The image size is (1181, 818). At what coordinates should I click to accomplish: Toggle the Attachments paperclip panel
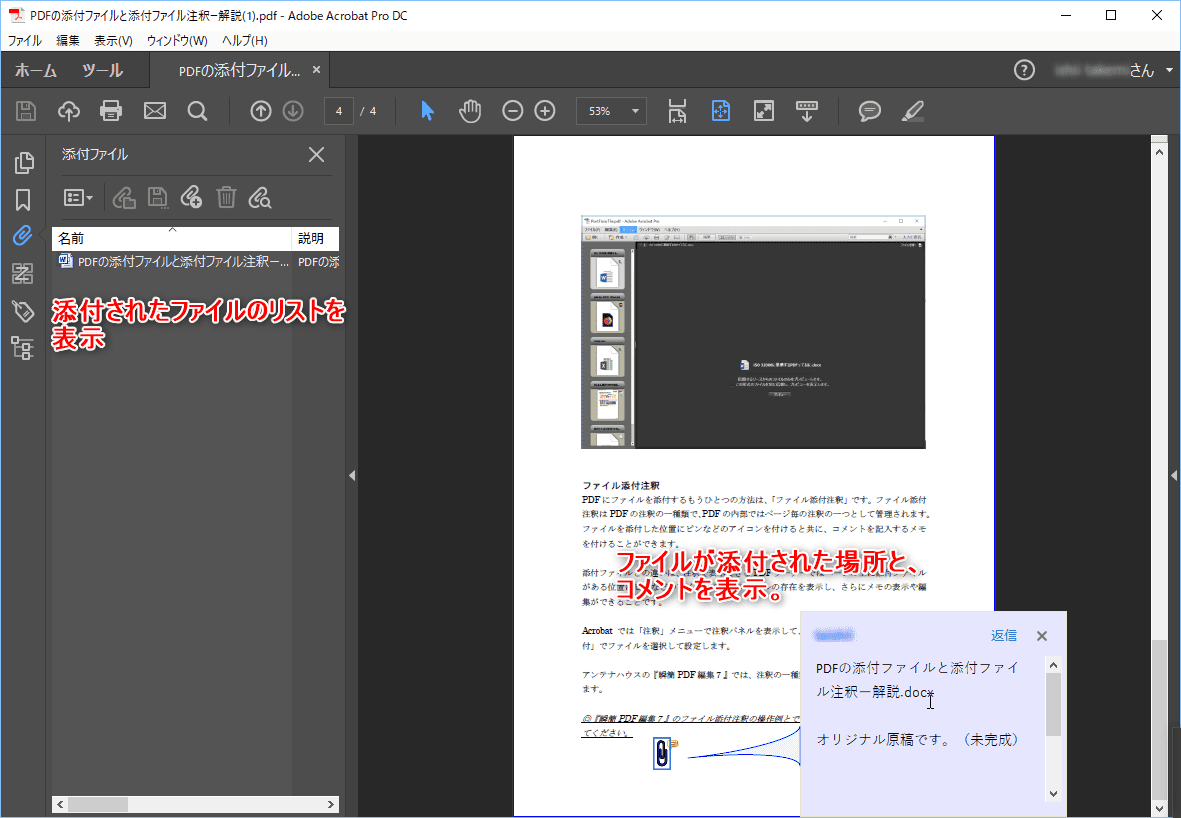click(22, 236)
